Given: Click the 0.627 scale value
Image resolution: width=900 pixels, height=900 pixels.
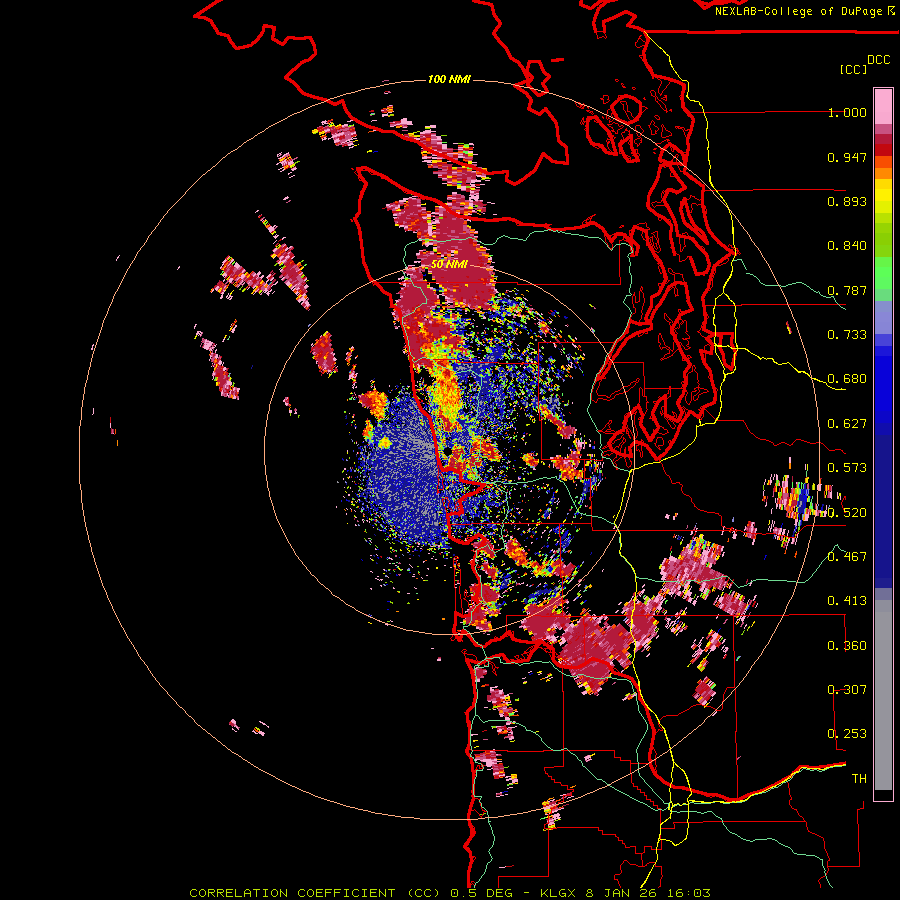Looking at the screenshot, I should tap(847, 424).
